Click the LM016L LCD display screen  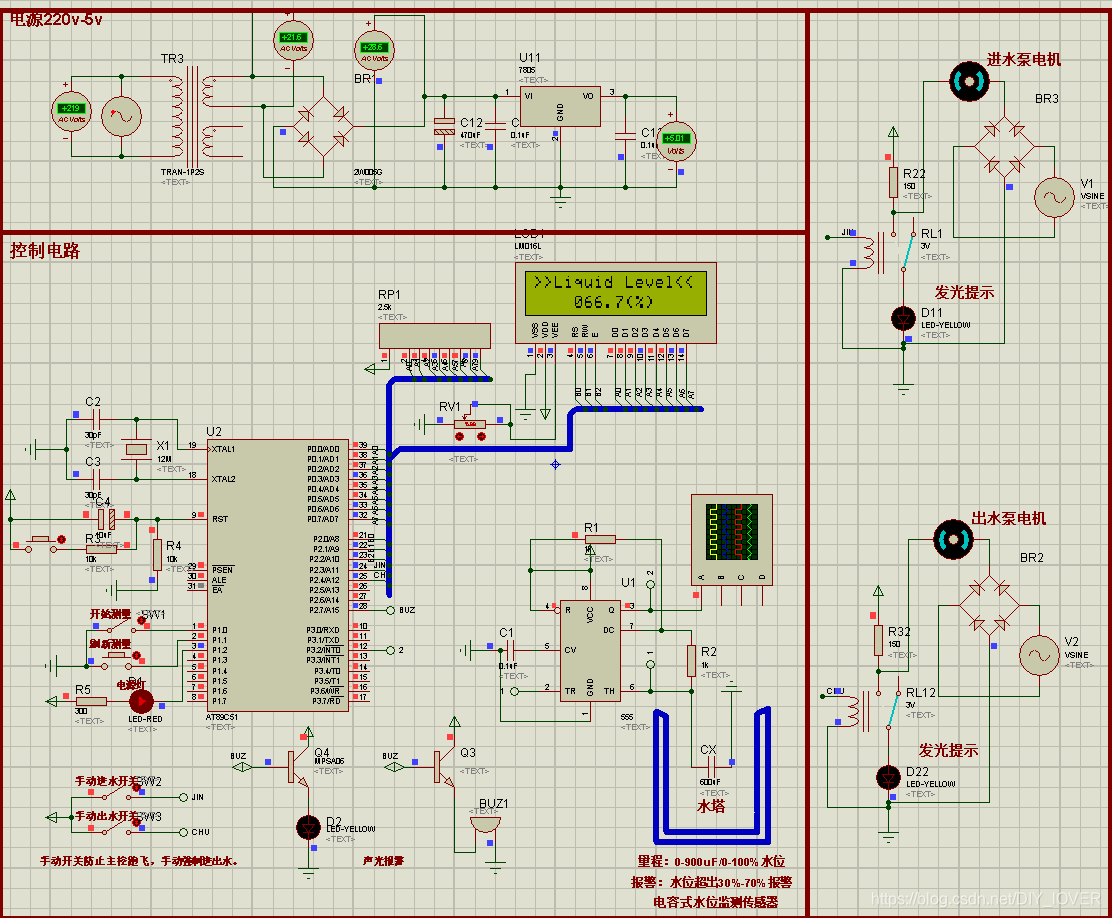pos(616,292)
